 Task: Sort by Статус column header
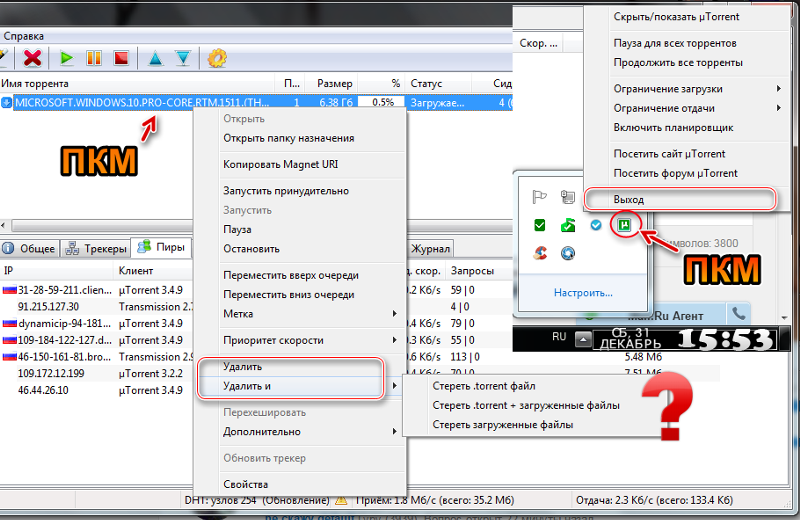pyautogui.click(x=438, y=83)
